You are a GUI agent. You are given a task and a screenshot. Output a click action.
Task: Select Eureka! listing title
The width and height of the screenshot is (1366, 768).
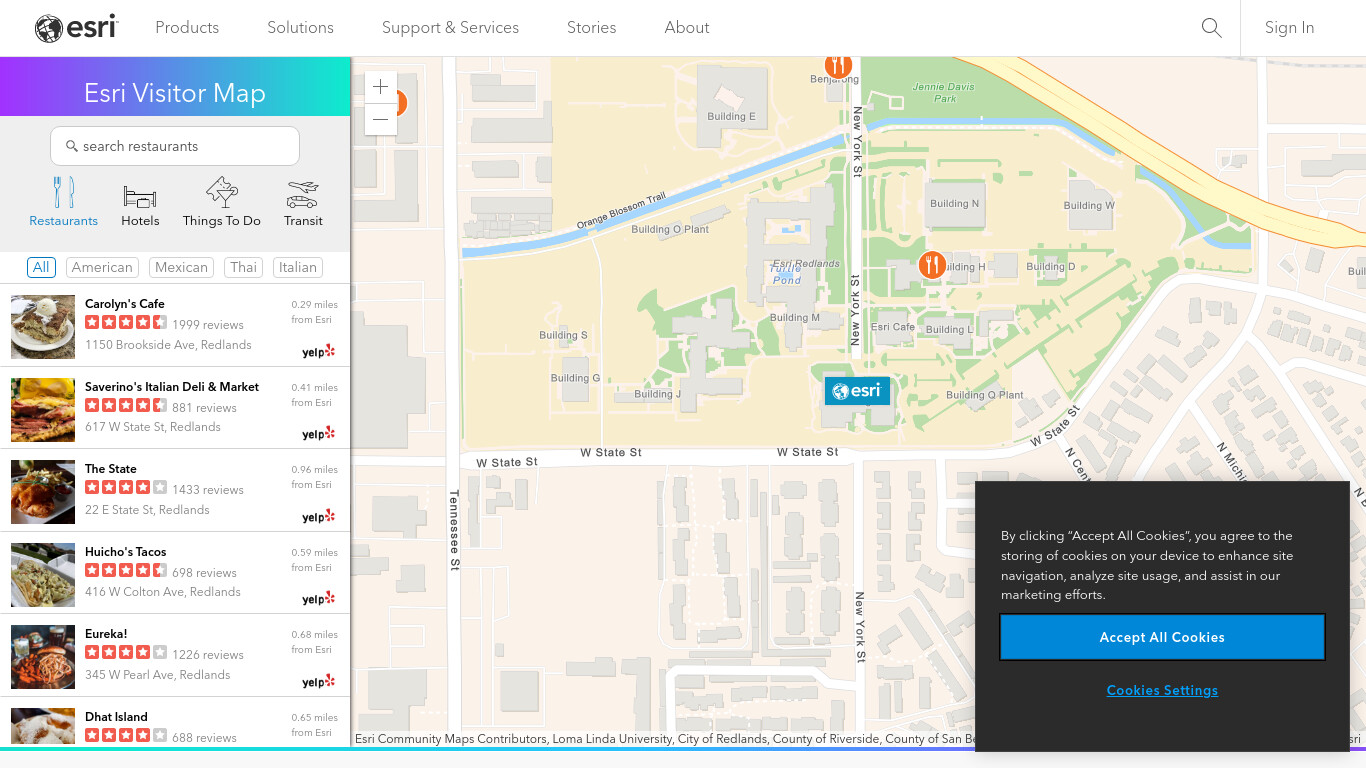(x=106, y=634)
